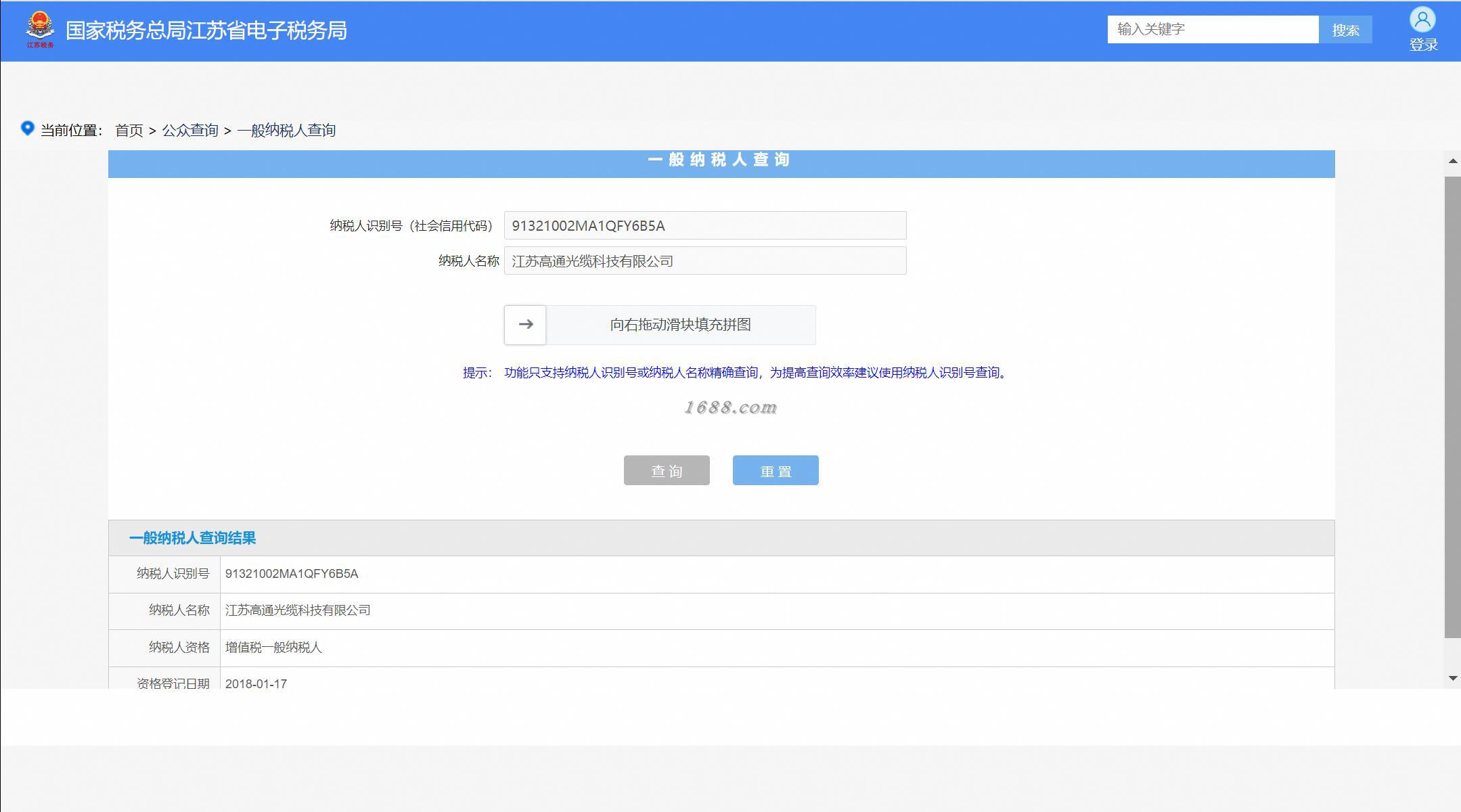Click the 一般纳税人查询结果 section heading
Screen dimensions: 1461x812
pyautogui.click(x=192, y=538)
